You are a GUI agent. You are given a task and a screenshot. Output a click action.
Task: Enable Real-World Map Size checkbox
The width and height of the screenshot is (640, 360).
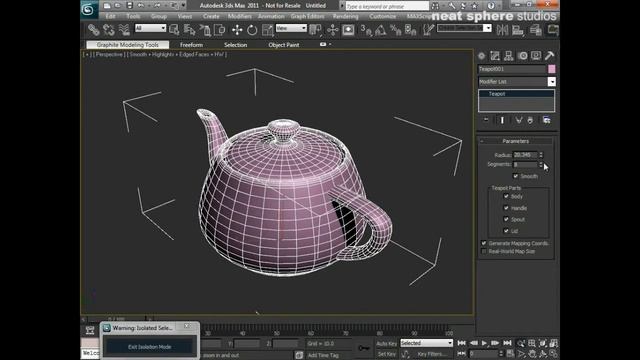484,251
